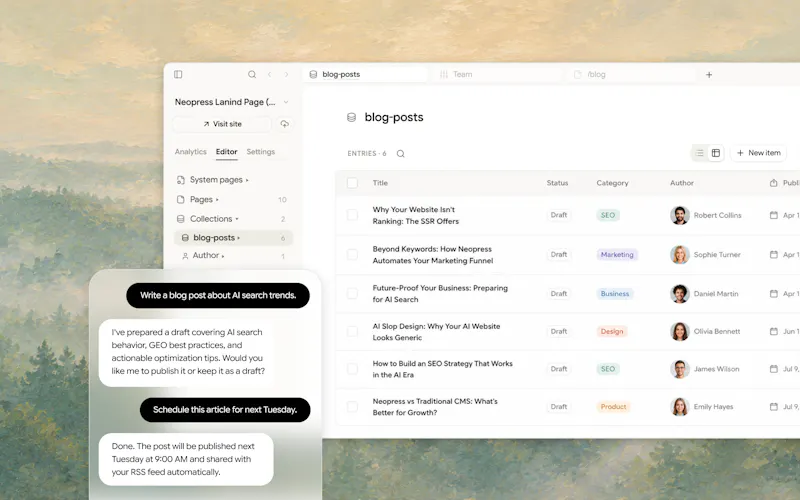Check the 'How to Build an SEO Strategy' row
Viewport: 800px width, 500px height.
(352, 369)
